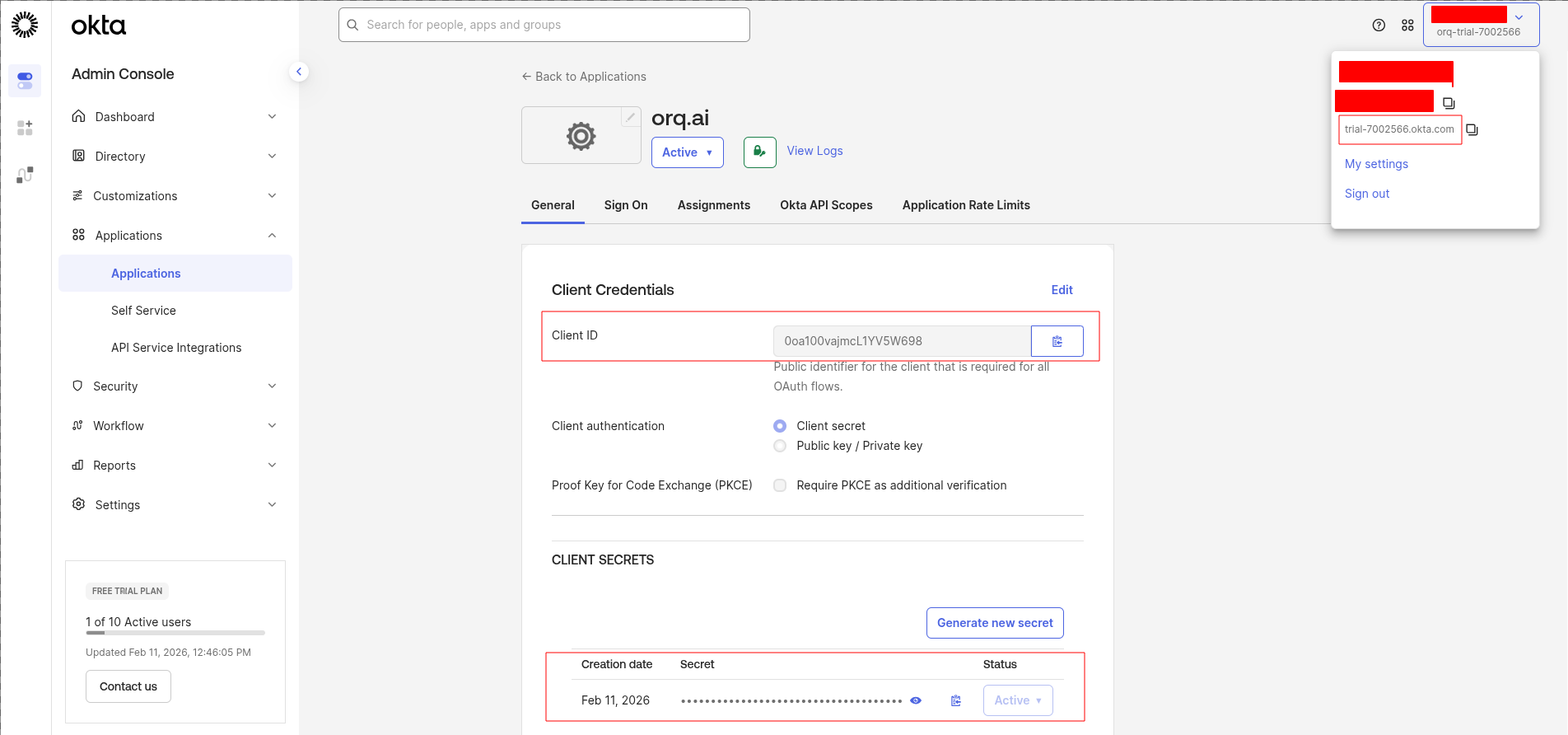1568x735 pixels.
Task: Click the Feb 11, 2026 creation date
Action: tap(615, 700)
